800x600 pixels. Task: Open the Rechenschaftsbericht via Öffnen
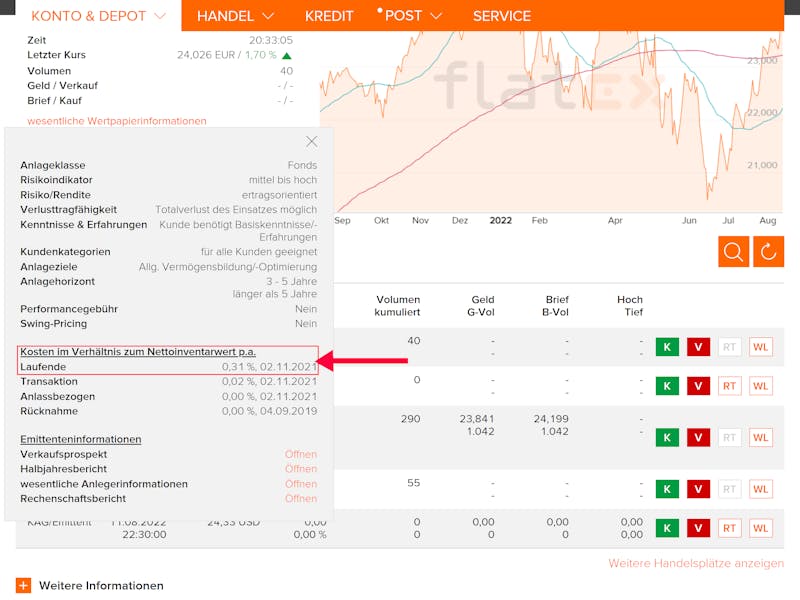(301, 498)
